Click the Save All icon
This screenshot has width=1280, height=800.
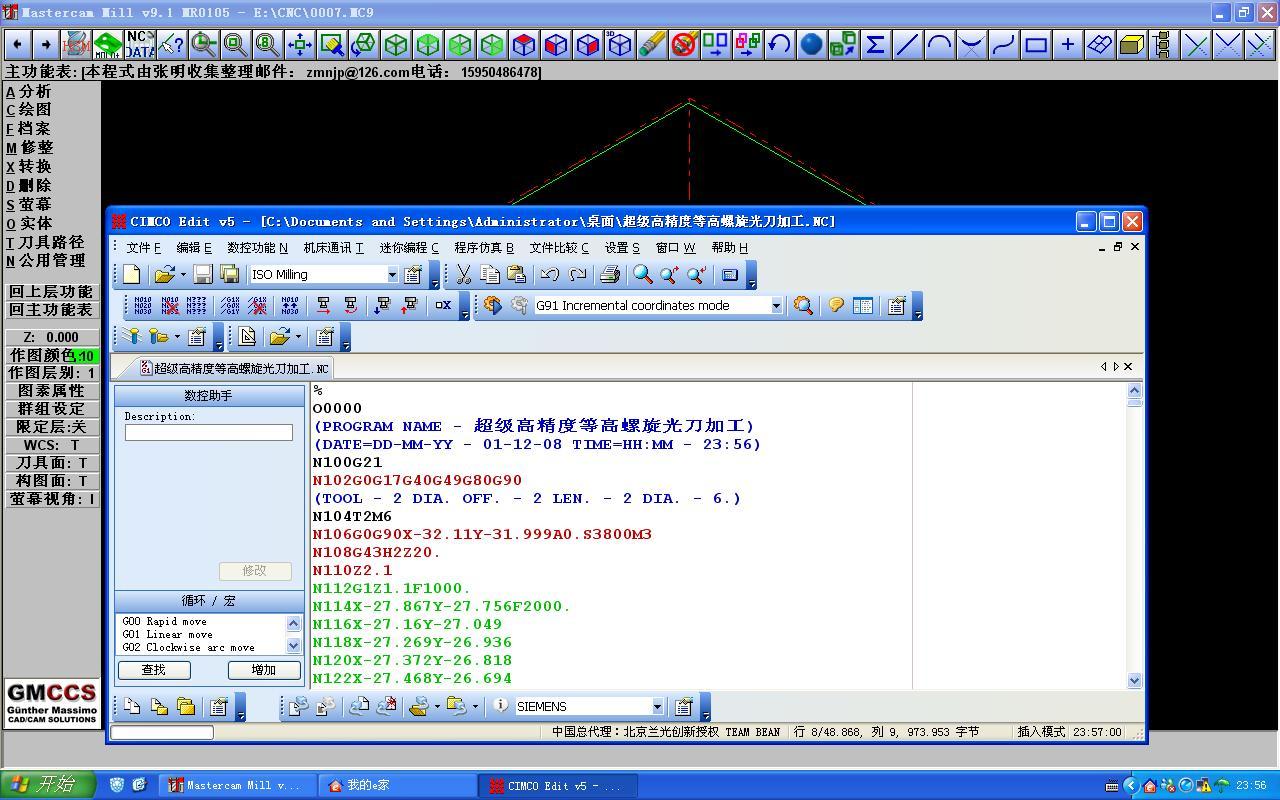[x=229, y=275]
